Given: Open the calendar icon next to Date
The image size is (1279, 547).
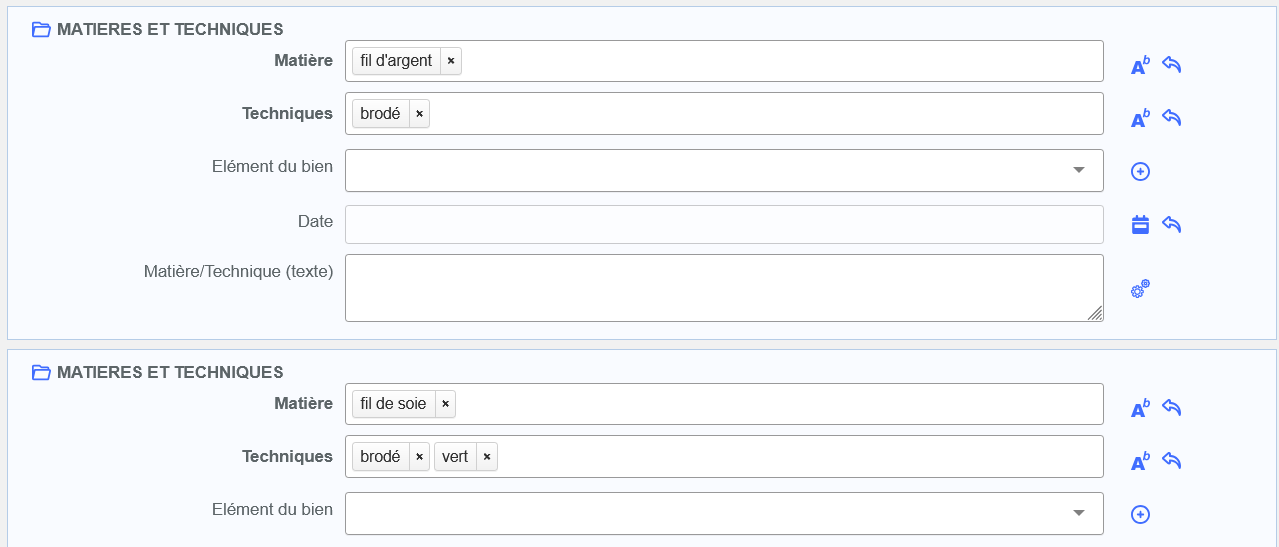Looking at the screenshot, I should point(1140,224).
